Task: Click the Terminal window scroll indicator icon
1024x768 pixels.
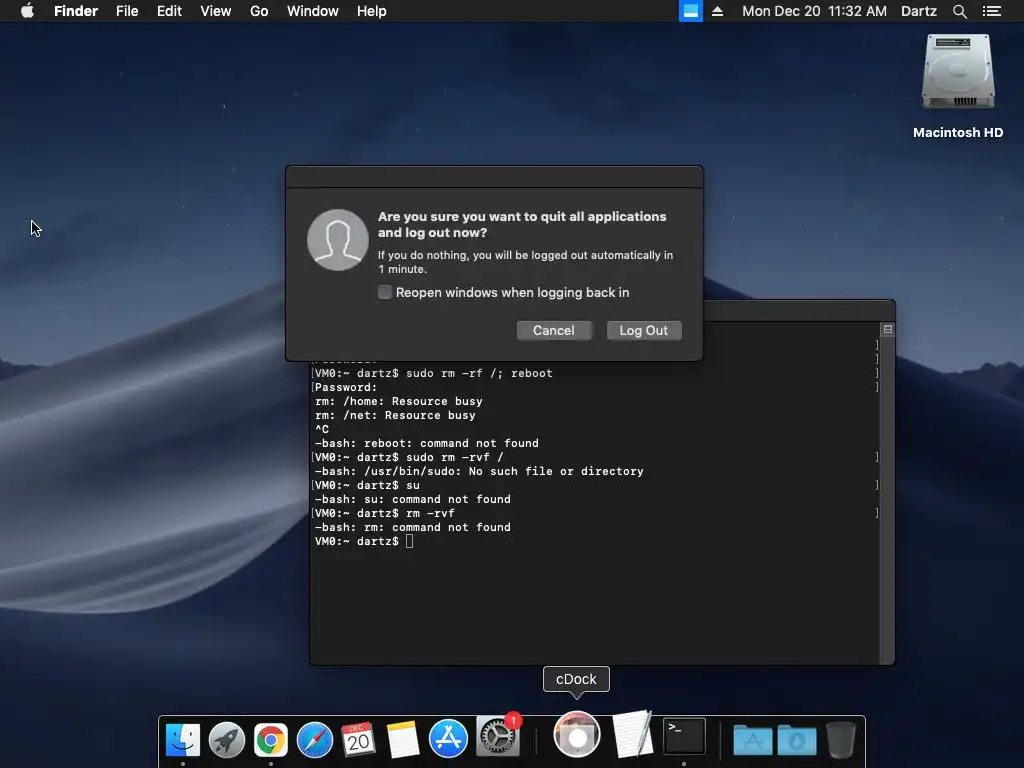Action: tap(888, 329)
